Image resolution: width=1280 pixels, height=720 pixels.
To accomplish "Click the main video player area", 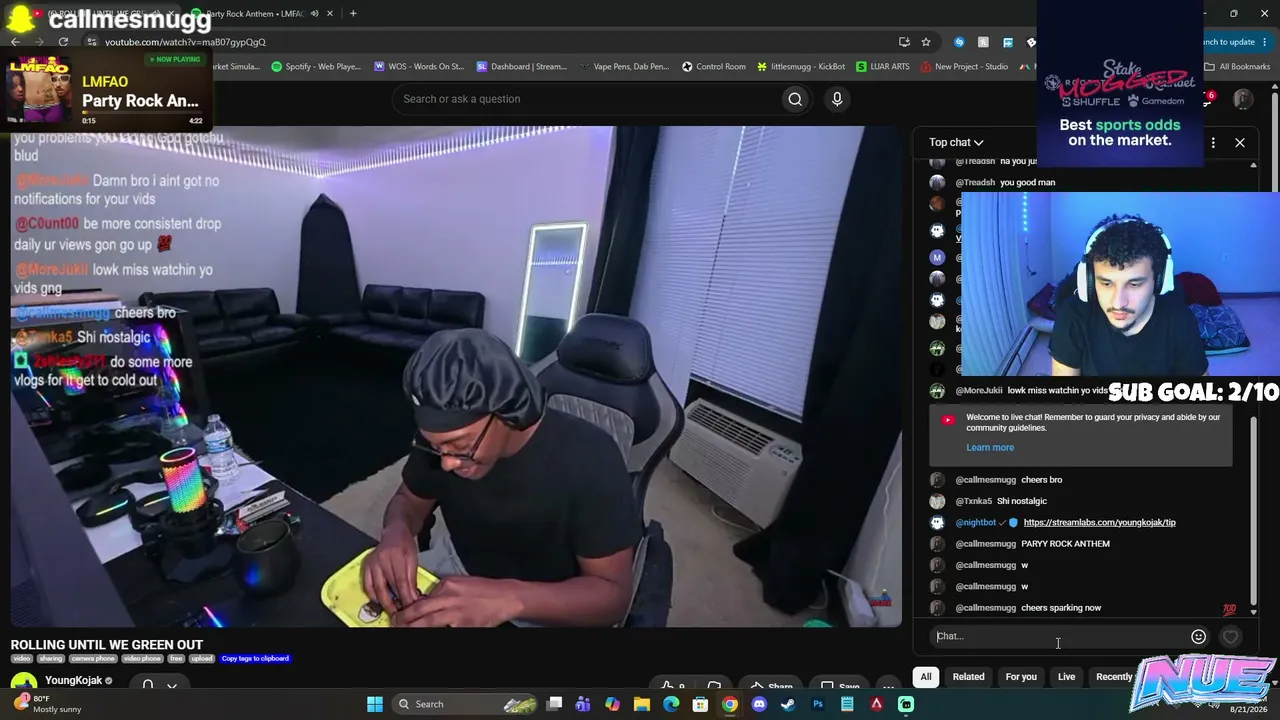I will [456, 376].
